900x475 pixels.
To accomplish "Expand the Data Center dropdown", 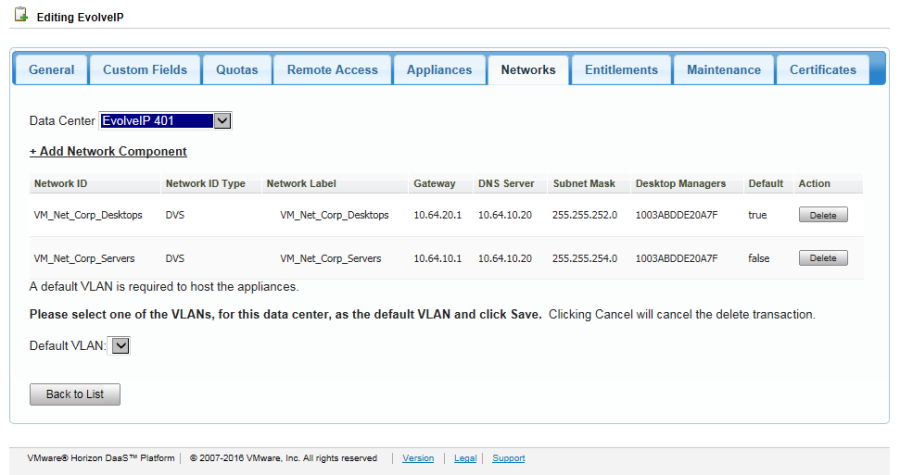I will (223, 121).
